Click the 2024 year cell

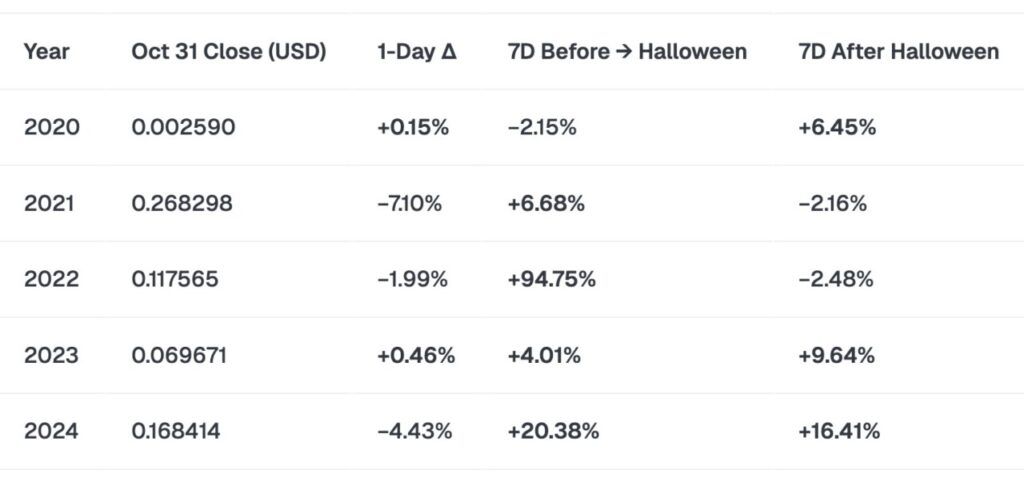pos(51,432)
